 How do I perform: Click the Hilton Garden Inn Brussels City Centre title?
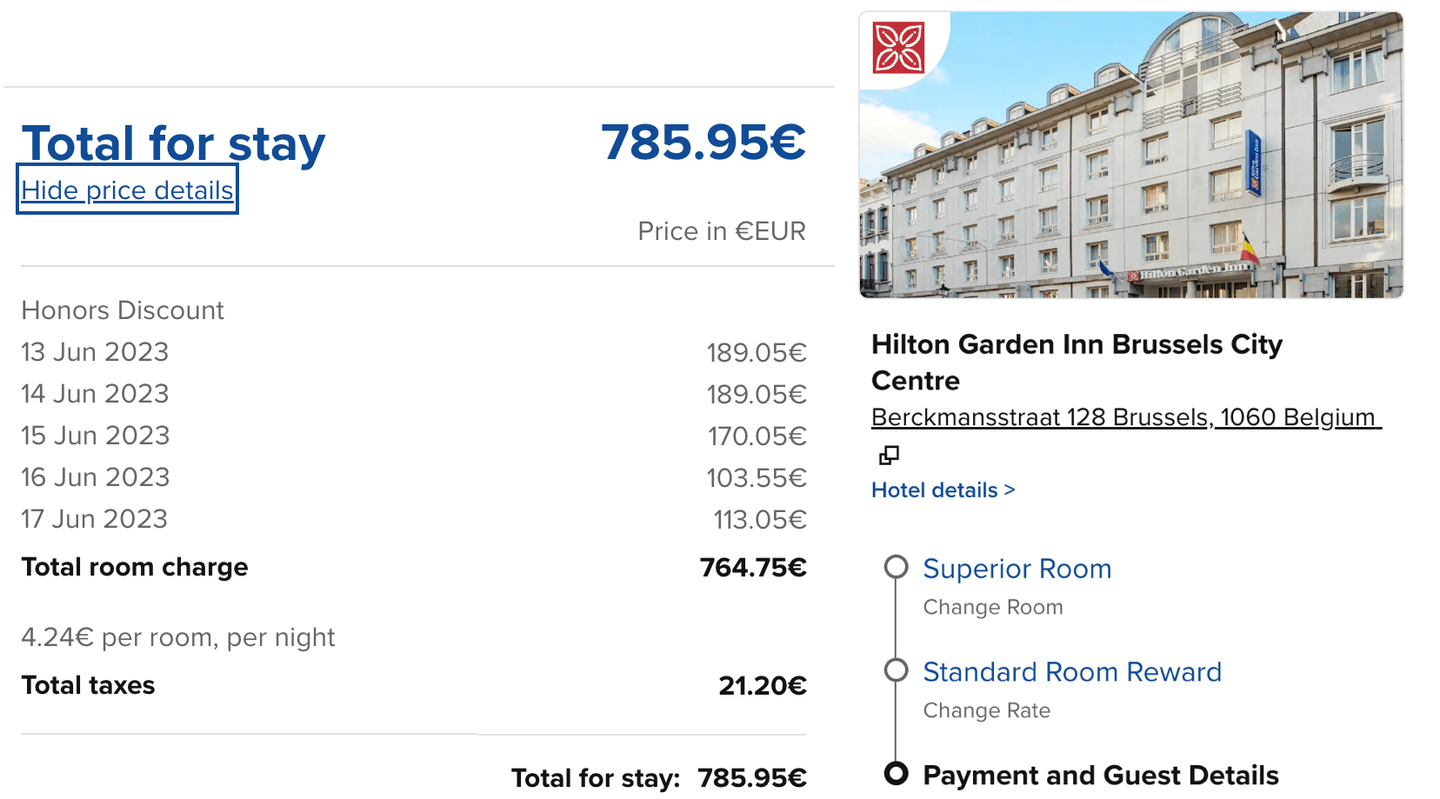coord(1076,362)
